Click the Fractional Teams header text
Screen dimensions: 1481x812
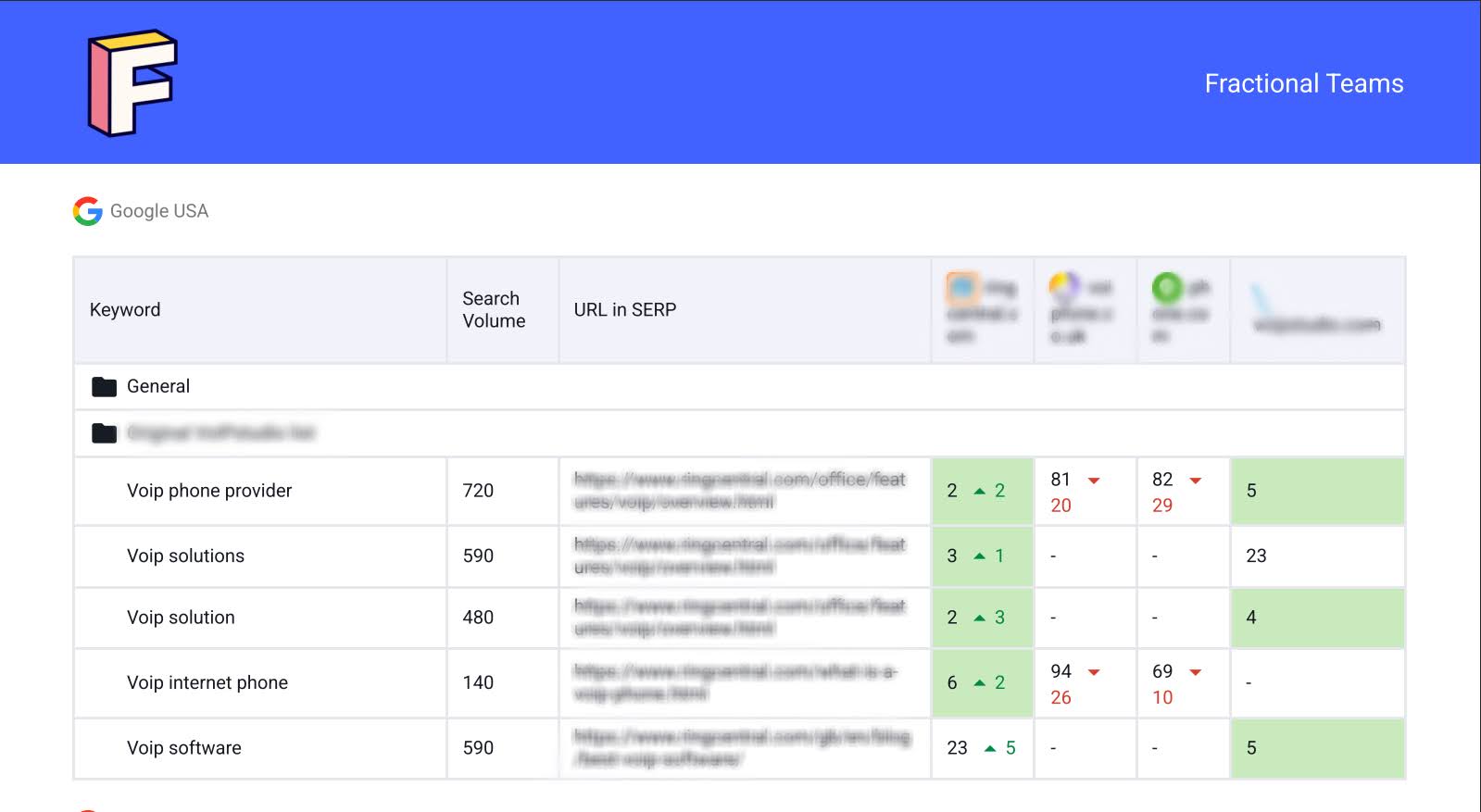pyautogui.click(x=1304, y=83)
